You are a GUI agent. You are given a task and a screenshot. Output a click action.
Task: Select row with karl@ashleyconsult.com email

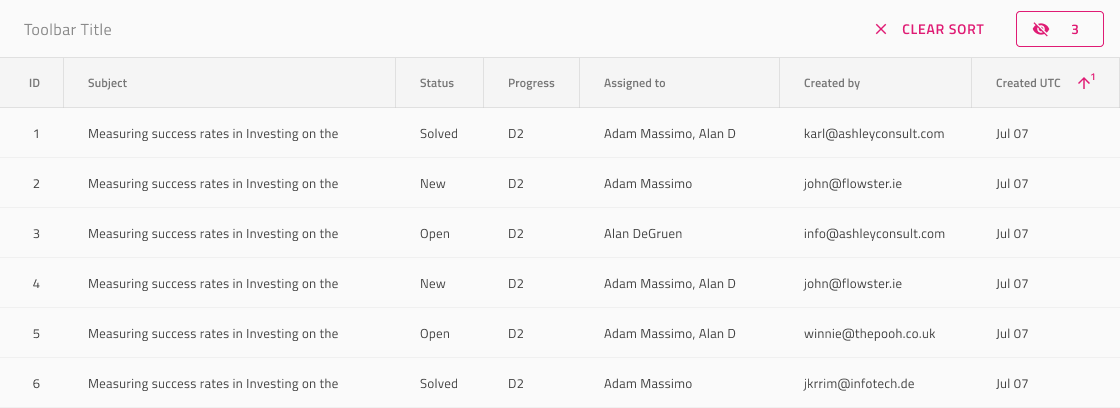click(560, 133)
